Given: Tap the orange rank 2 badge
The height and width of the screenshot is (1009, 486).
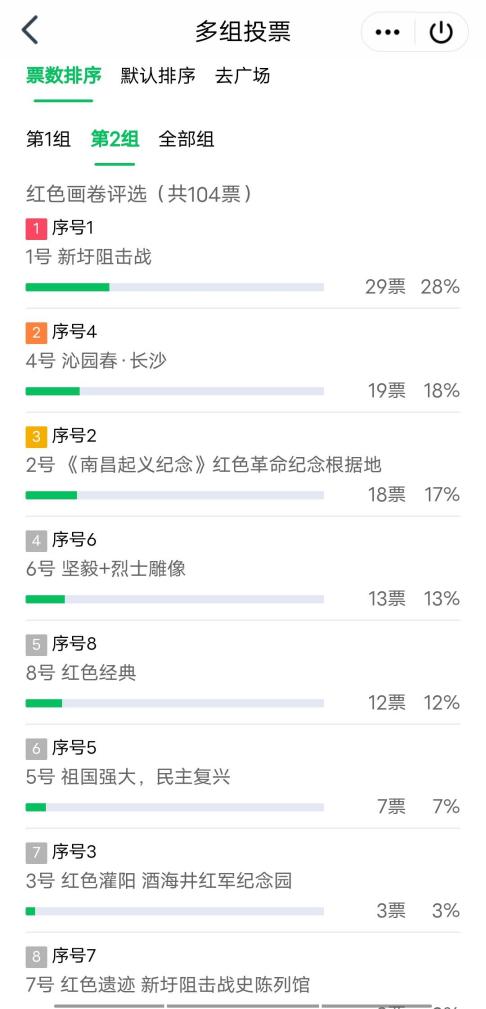Looking at the screenshot, I should point(36,333).
